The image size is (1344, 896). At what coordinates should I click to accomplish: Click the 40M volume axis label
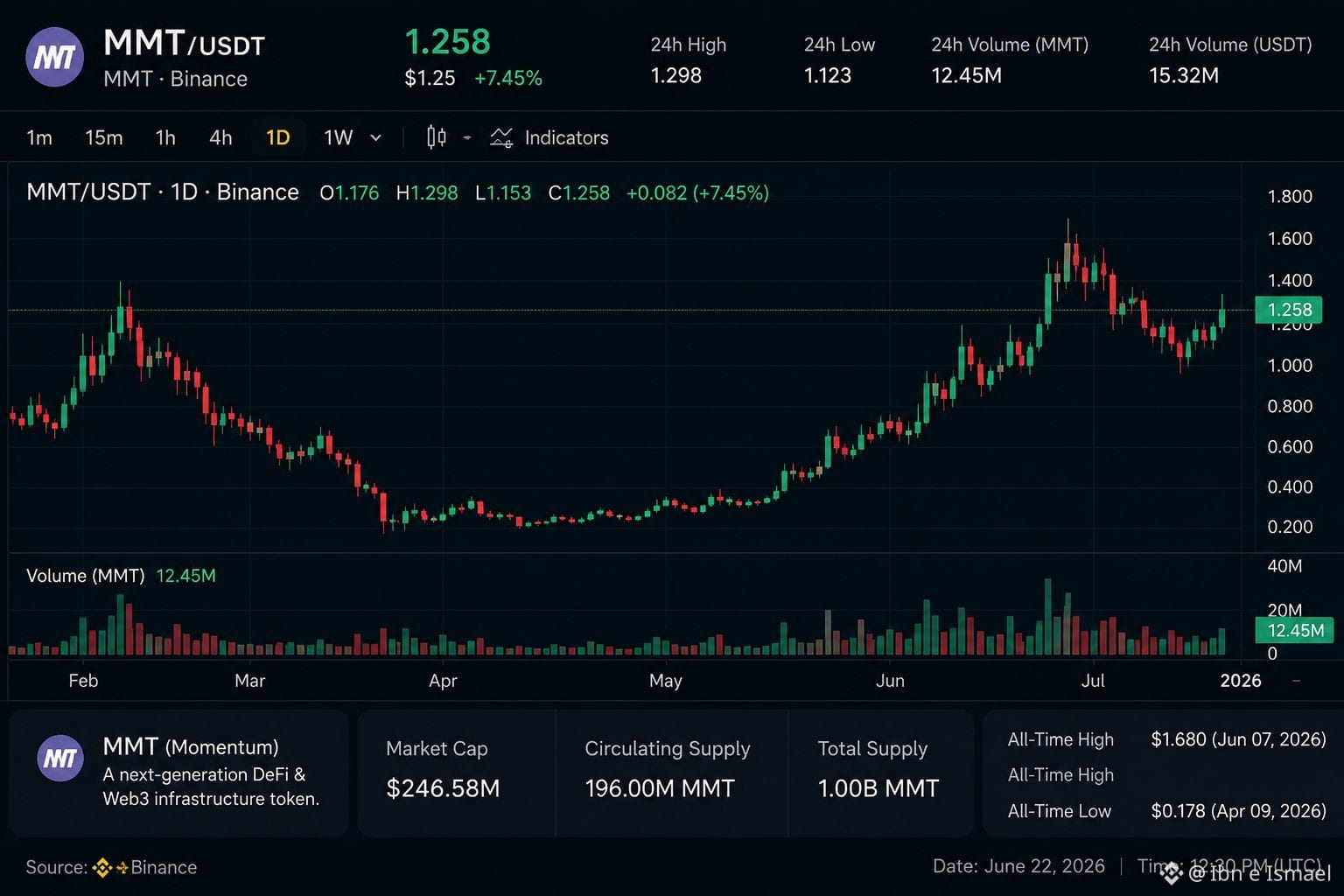1284,566
